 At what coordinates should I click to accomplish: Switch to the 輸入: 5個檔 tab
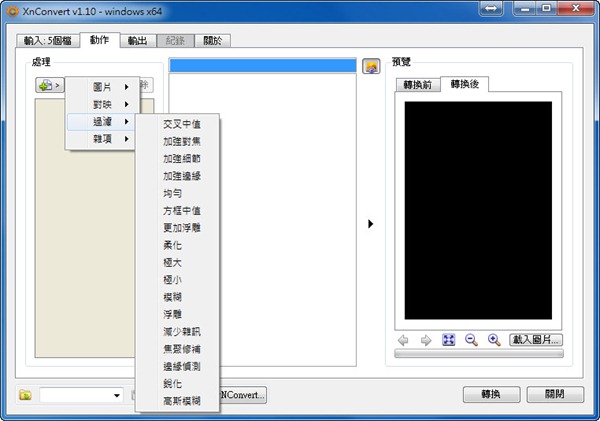click(x=48, y=41)
